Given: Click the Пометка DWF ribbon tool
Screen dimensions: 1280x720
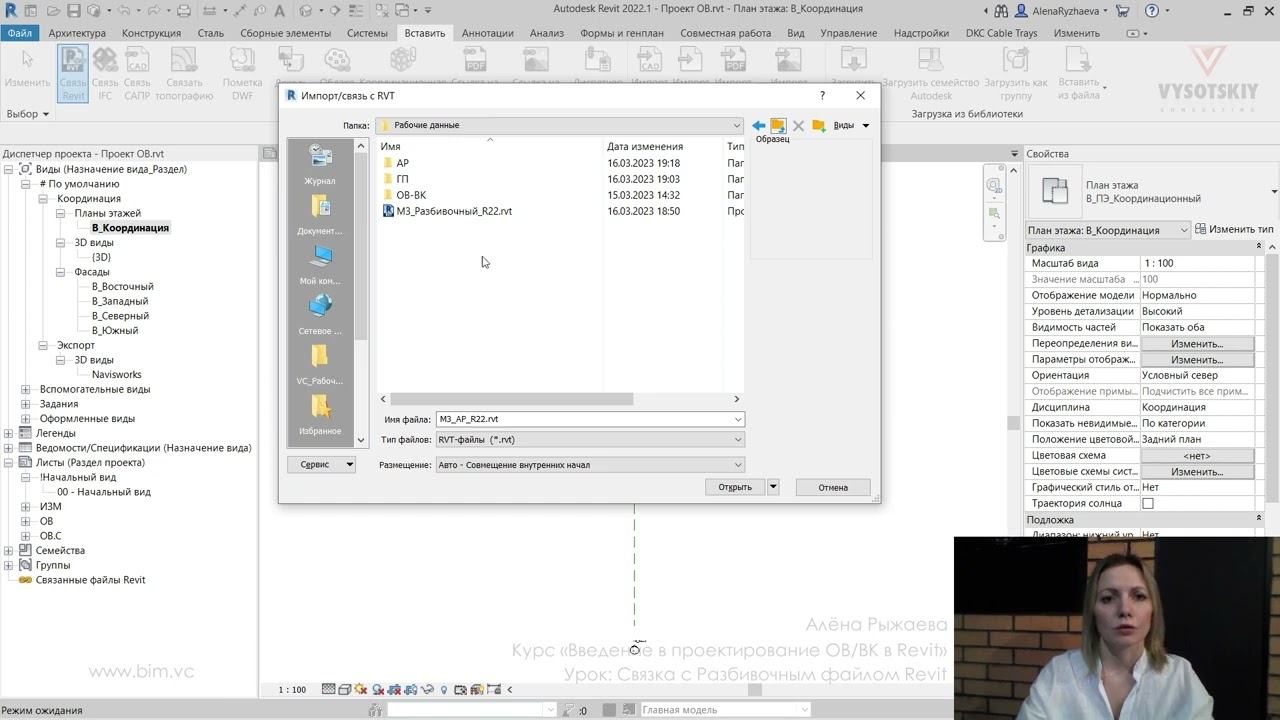Looking at the screenshot, I should (242, 74).
